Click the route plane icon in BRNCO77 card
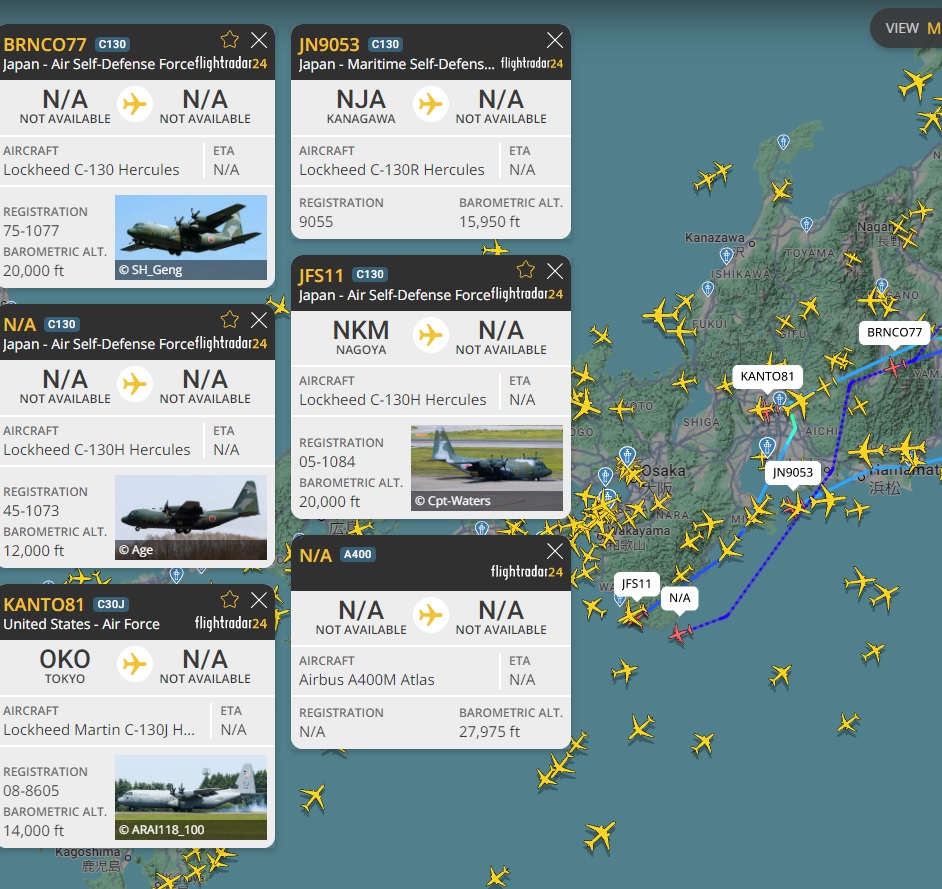The height and width of the screenshot is (889, 942). point(135,105)
